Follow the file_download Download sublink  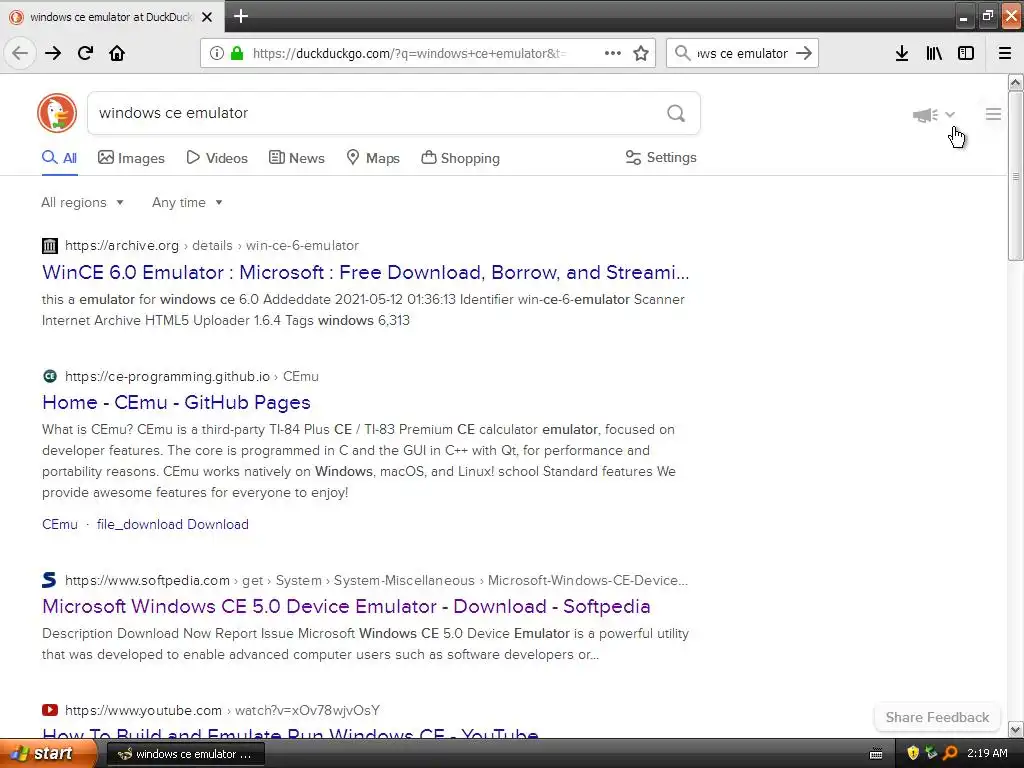pos(172,524)
